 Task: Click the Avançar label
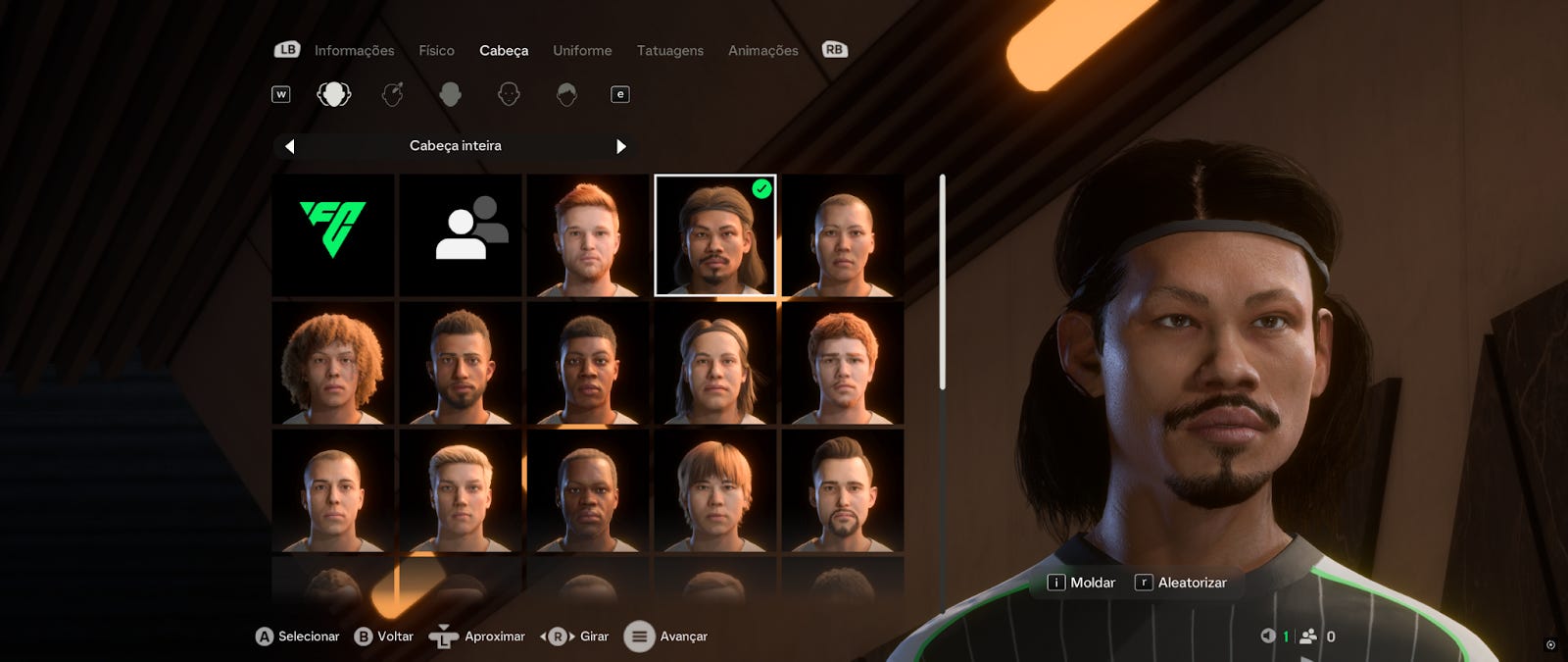[x=684, y=637]
